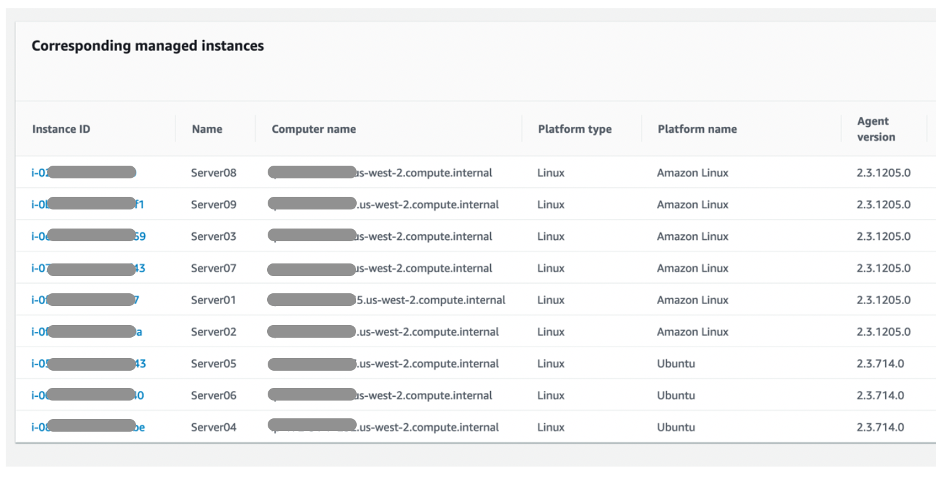Open instance ID link for Server09
This screenshot has height=478, width=936.
pyautogui.click(x=88, y=205)
